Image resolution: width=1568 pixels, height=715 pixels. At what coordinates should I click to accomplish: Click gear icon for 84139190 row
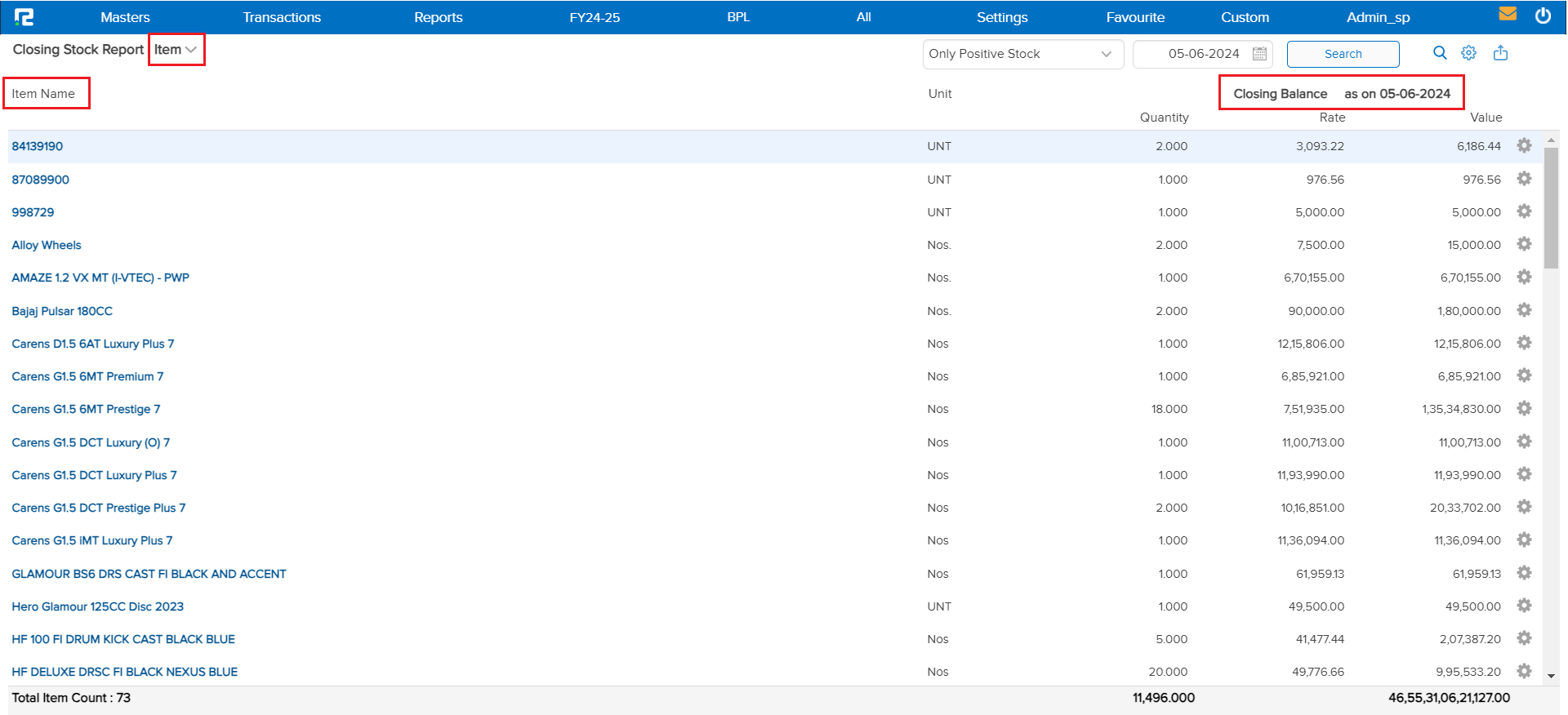(1524, 145)
